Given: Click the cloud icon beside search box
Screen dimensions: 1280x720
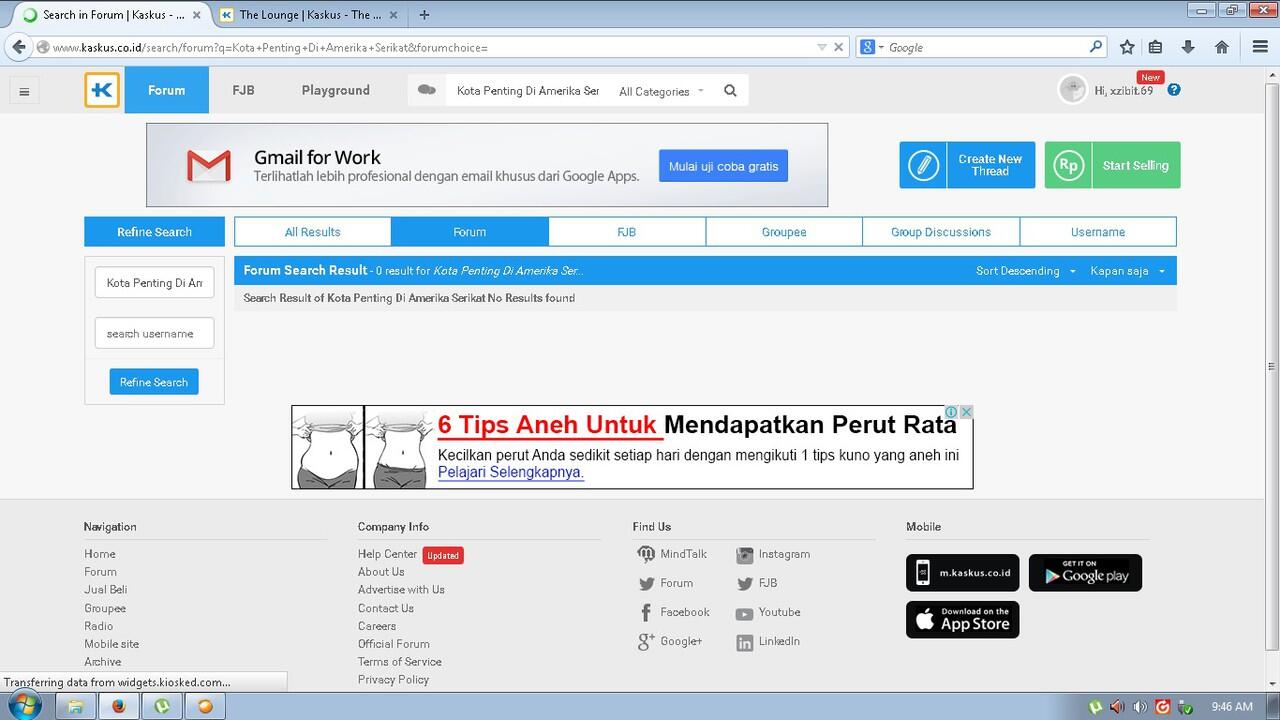Looking at the screenshot, I should (427, 90).
